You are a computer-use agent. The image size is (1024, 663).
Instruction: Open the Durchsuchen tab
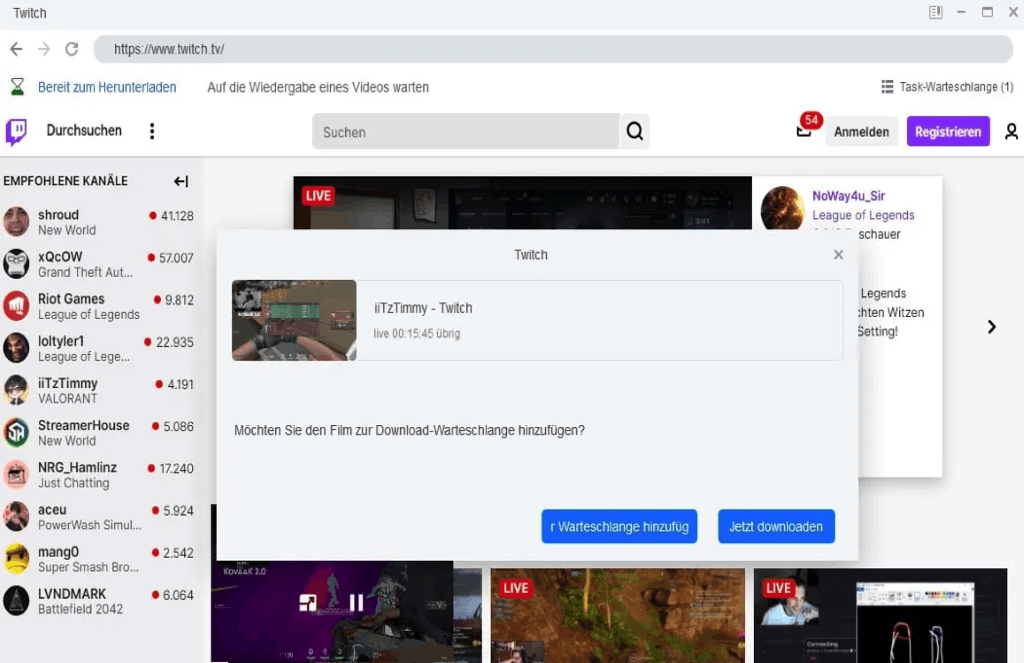(x=84, y=131)
